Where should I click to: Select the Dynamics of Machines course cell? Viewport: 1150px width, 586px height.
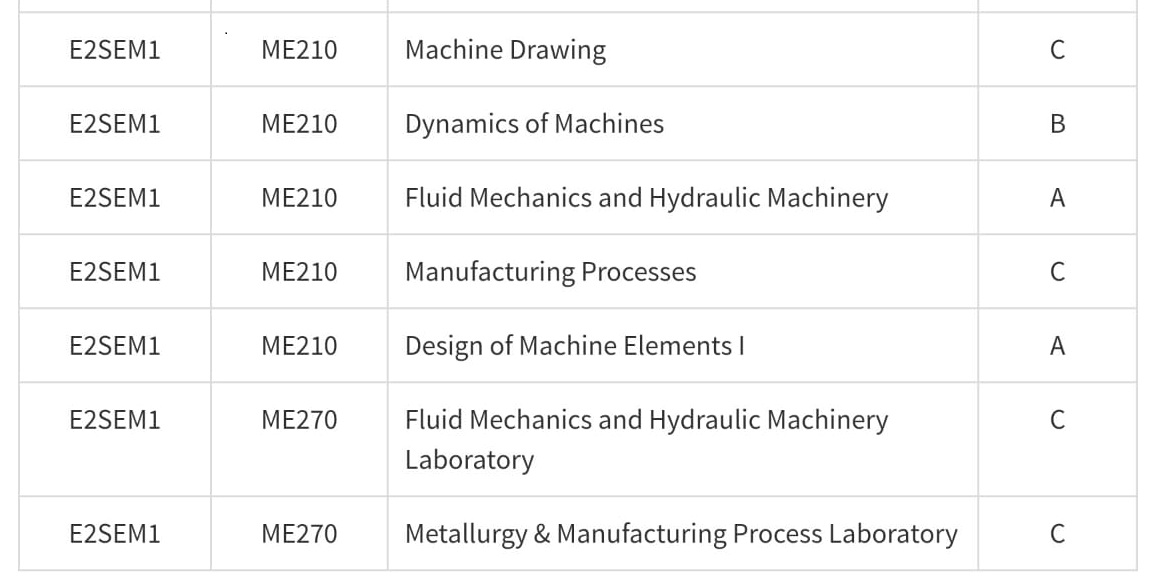click(x=682, y=123)
